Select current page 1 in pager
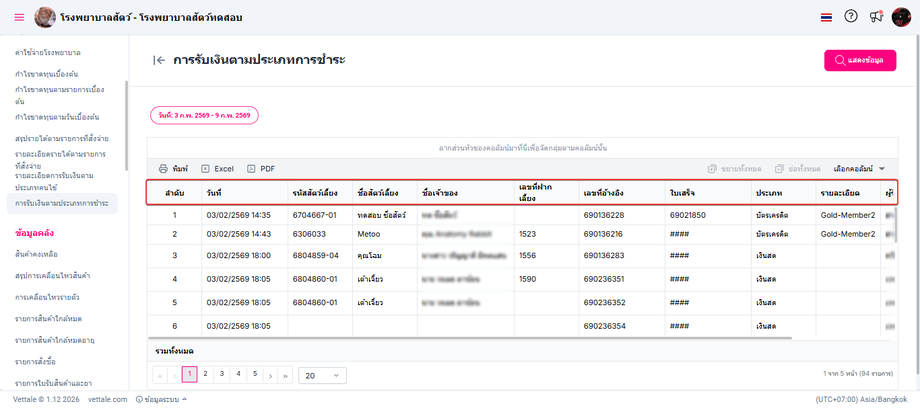Screen dimensions: 920x408 click(x=190, y=375)
